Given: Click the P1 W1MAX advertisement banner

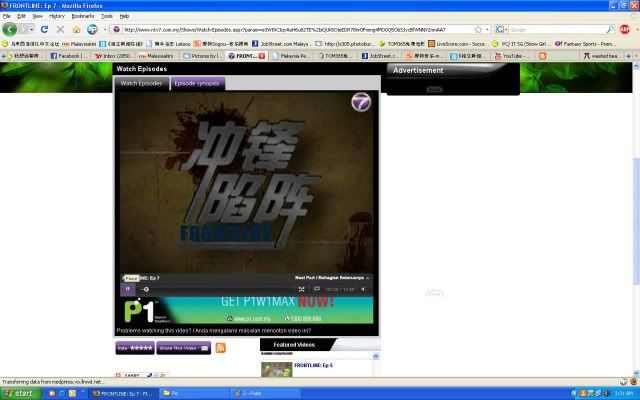Looking at the screenshot, I should [x=247, y=310].
